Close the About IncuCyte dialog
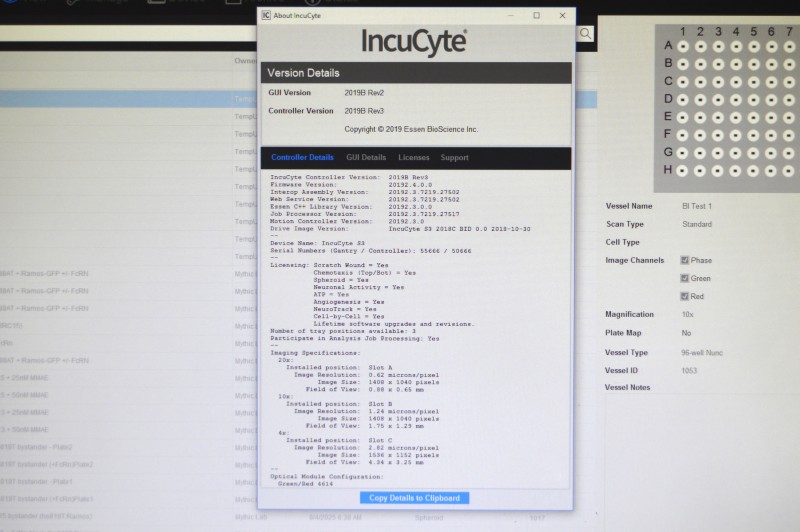This screenshot has height=532, width=800. 562,15
